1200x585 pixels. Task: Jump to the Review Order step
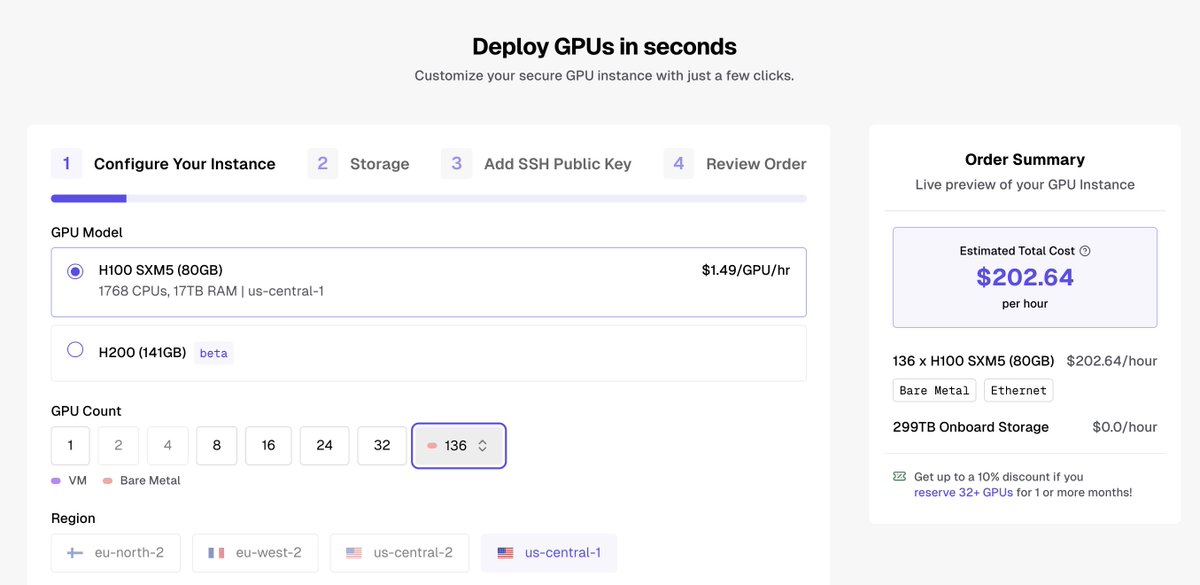pyautogui.click(x=735, y=164)
